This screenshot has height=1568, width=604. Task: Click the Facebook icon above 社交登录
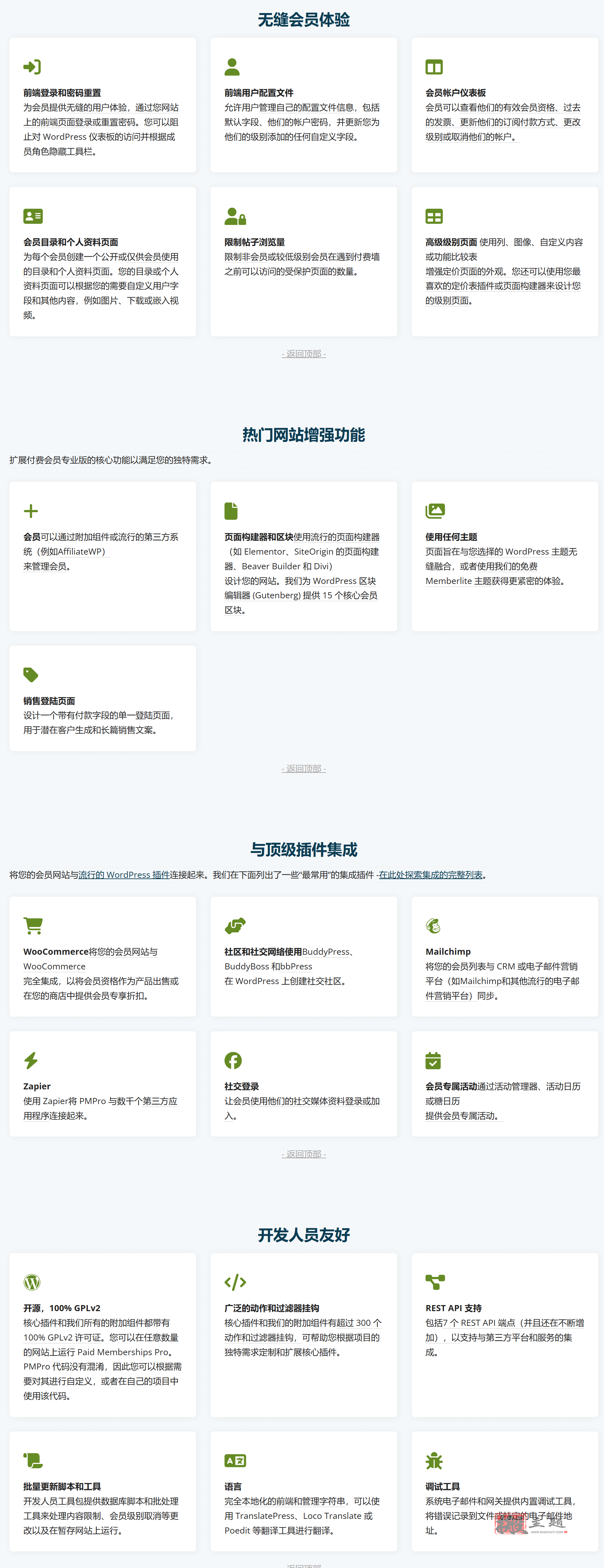tap(233, 1060)
